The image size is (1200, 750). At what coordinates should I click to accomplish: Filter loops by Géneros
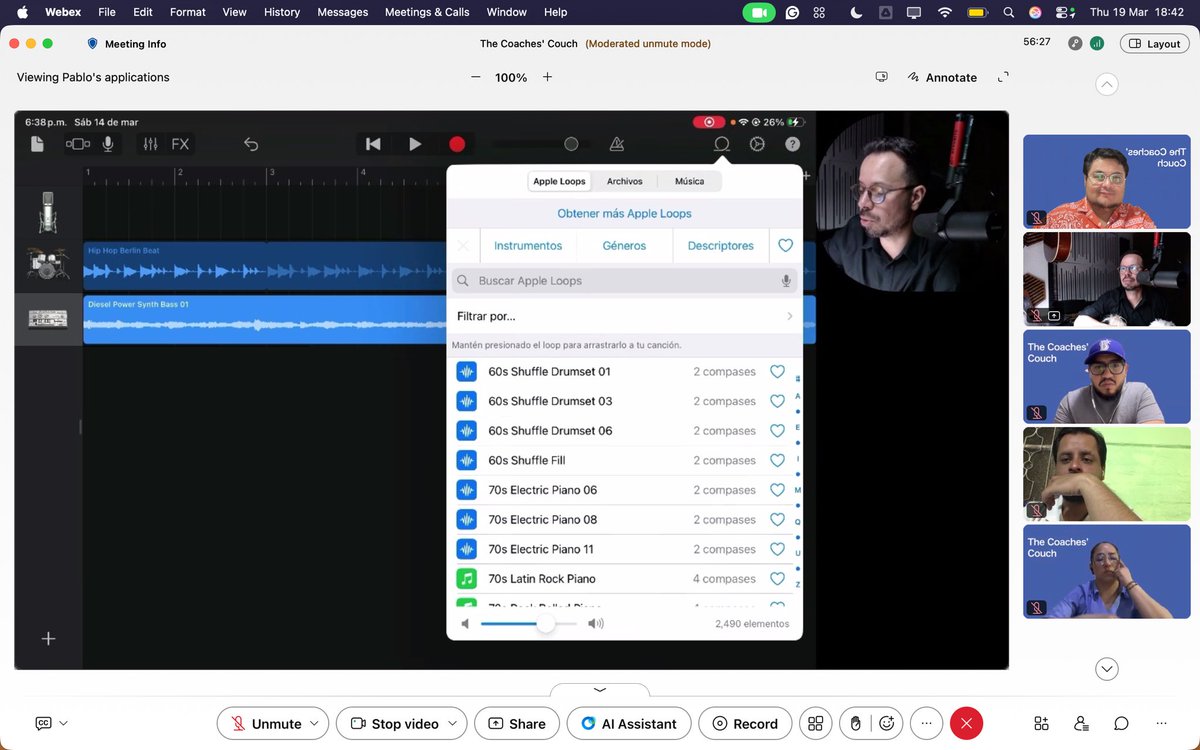tap(624, 245)
